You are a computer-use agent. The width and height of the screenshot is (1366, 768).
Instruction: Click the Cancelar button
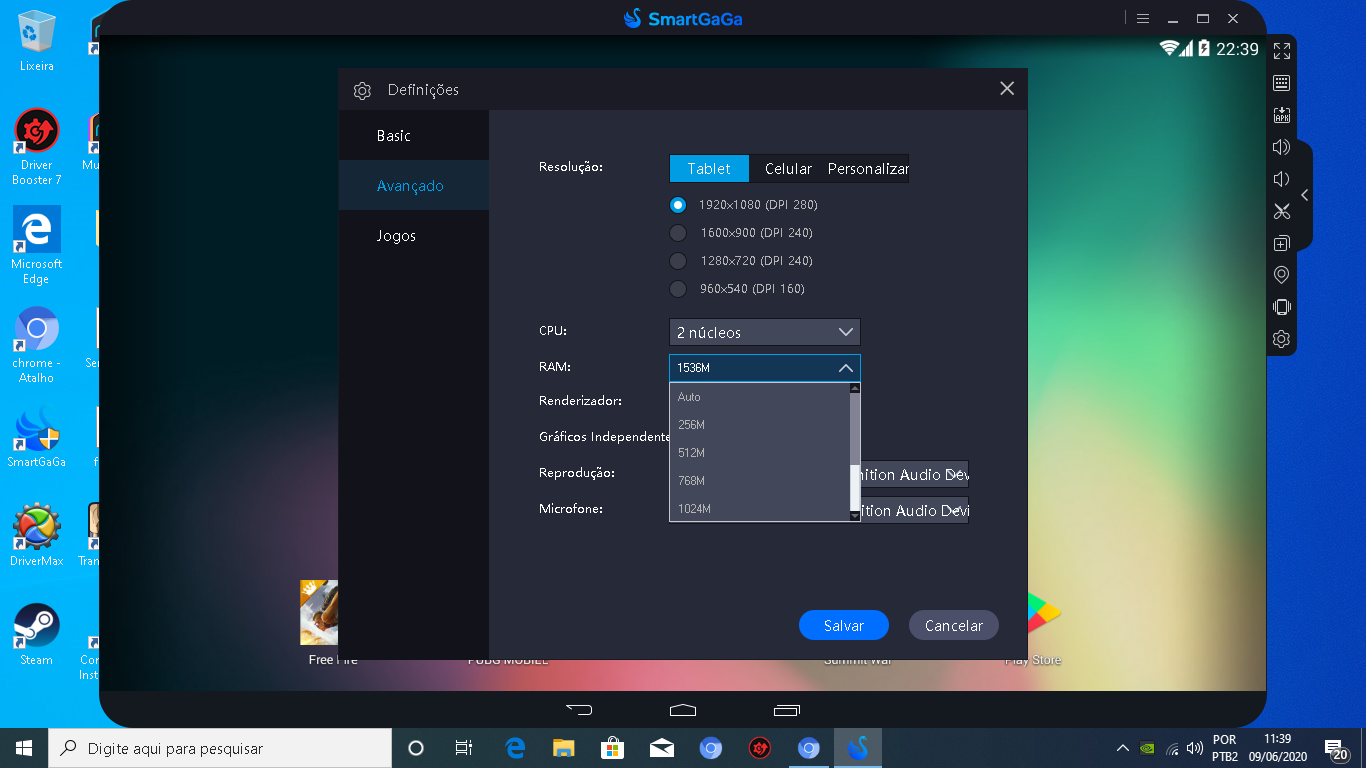click(954, 625)
